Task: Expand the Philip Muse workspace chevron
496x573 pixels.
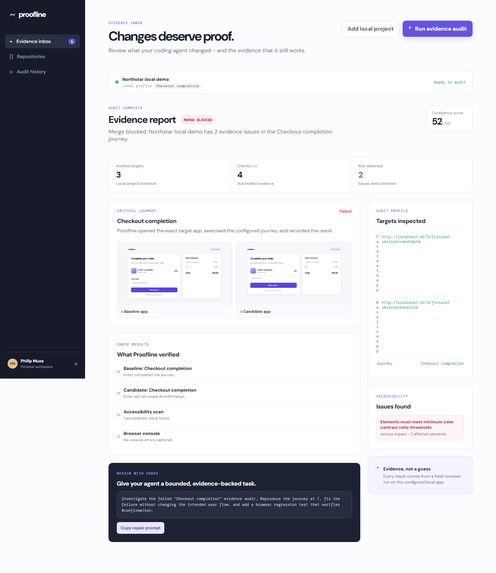Action: point(76,364)
